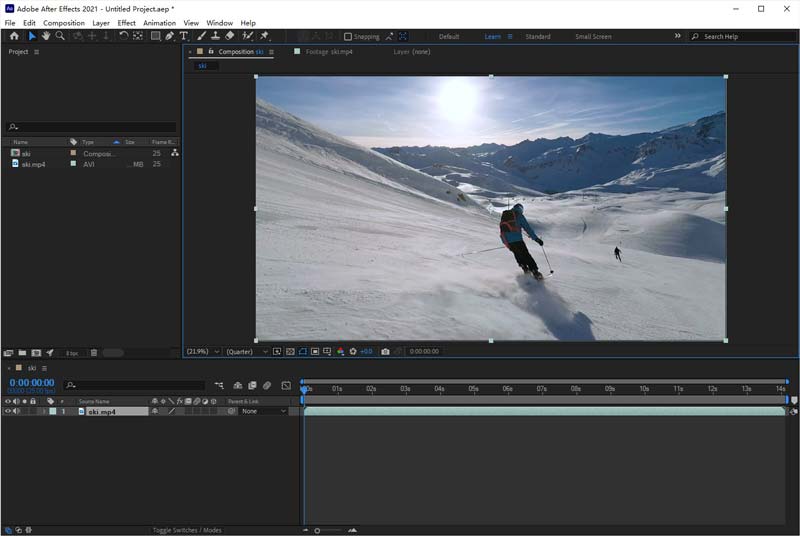
Task: Hide video of ski.mp4 layer eye
Action: [x=8, y=411]
